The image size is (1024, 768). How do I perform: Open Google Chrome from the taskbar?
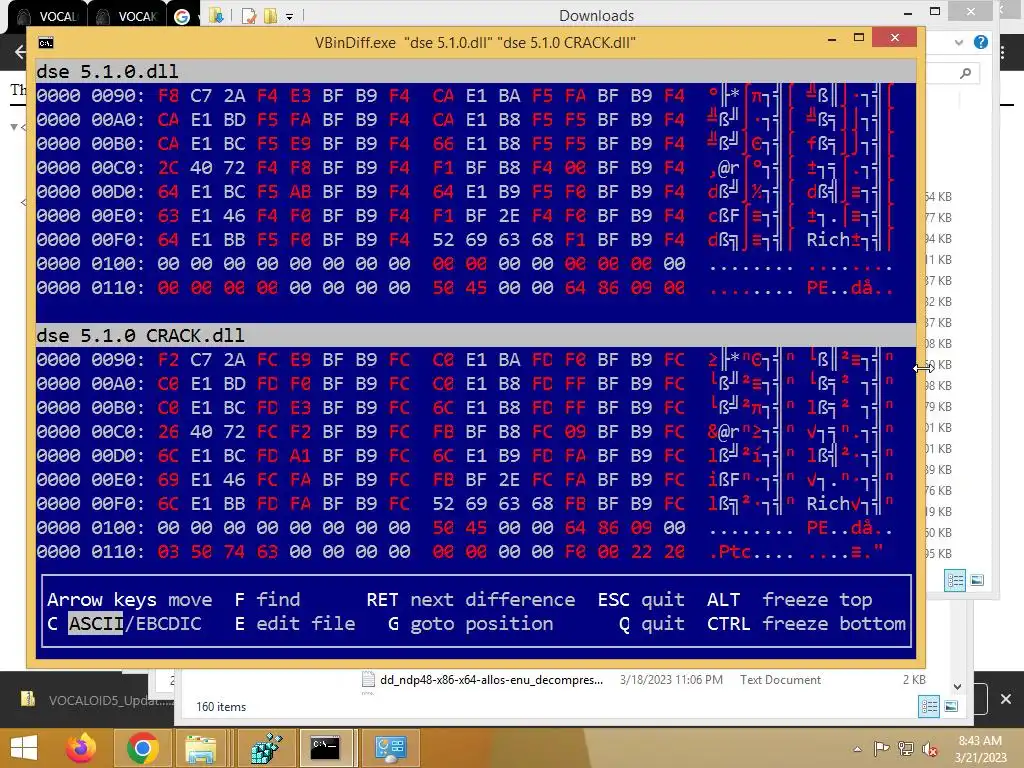point(142,748)
